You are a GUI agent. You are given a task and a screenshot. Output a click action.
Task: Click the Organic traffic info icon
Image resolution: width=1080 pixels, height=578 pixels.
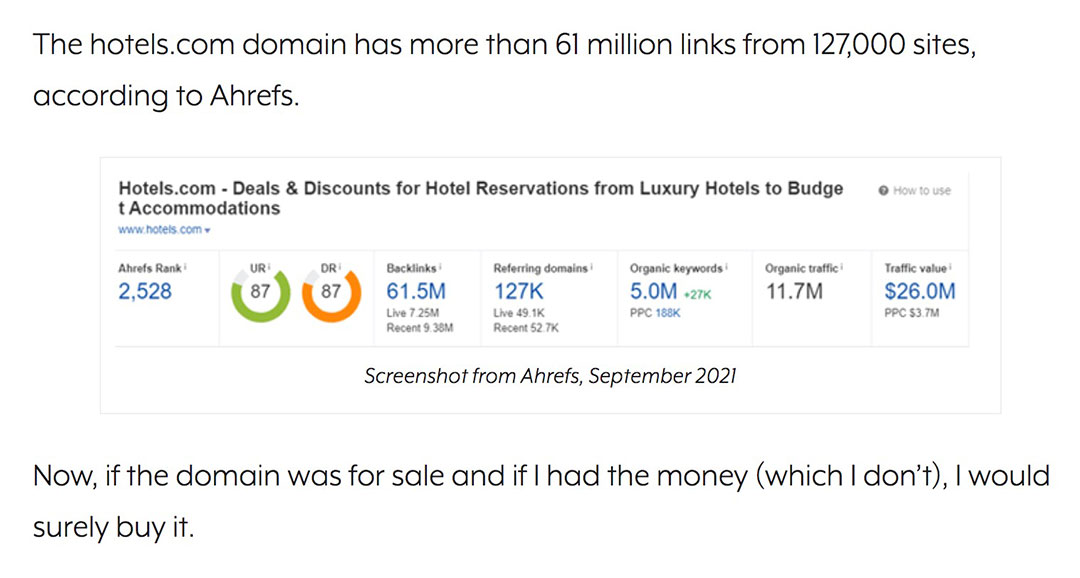(842, 268)
